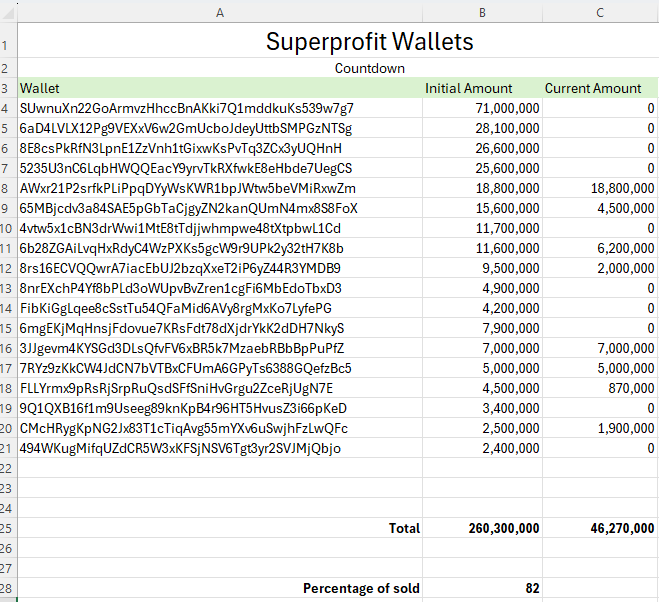Screen dimensions: 659x602
Task: Select row 8 header
Action: pyautogui.click(x=8, y=188)
